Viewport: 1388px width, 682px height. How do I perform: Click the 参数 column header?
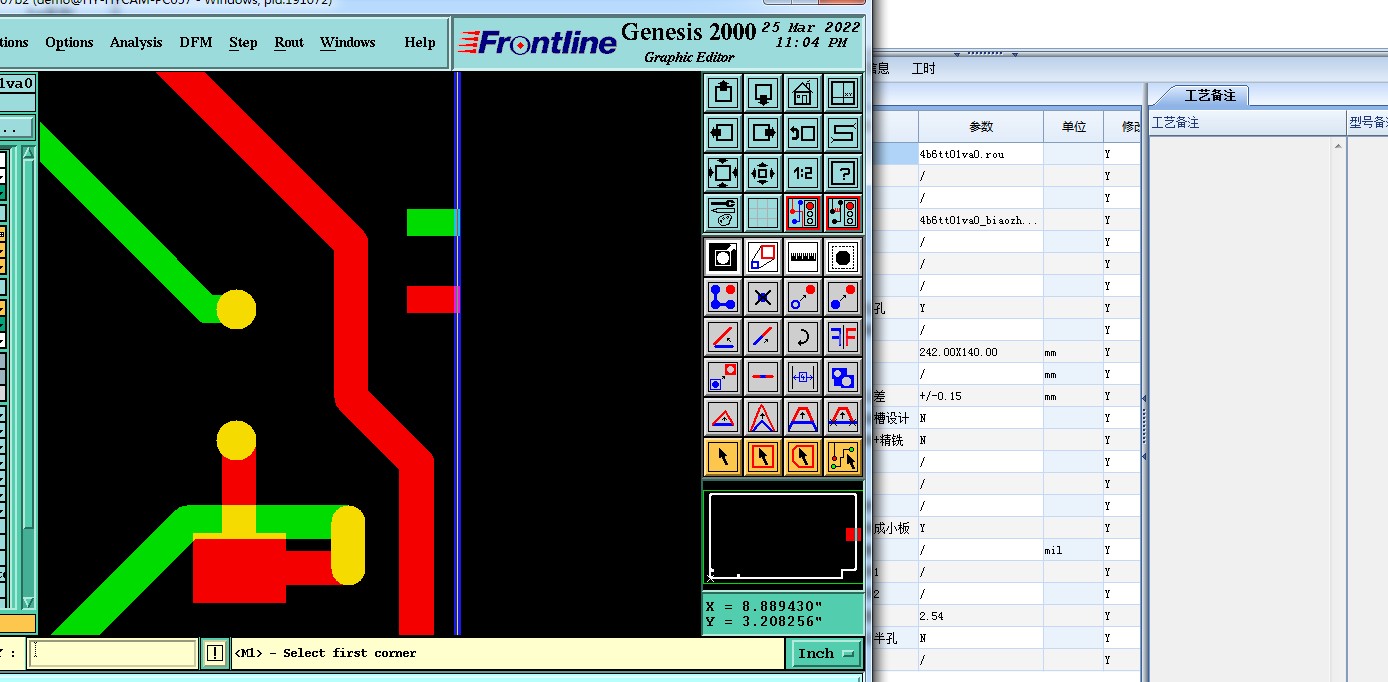tap(981, 127)
